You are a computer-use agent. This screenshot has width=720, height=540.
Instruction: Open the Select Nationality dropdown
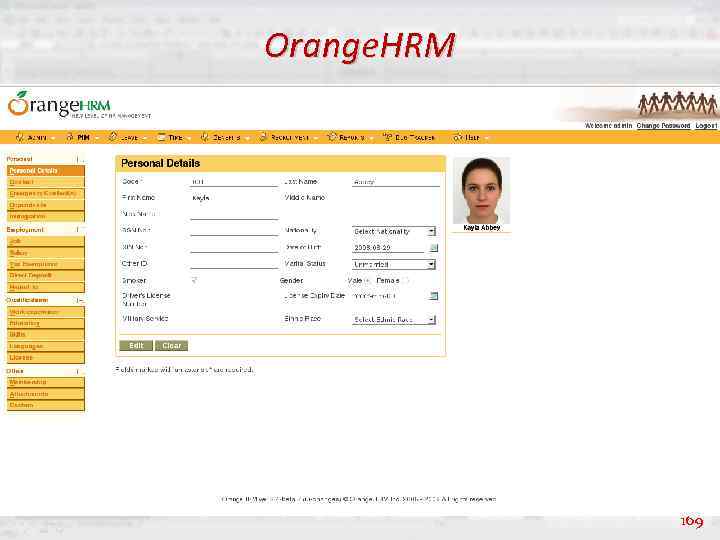click(x=394, y=232)
